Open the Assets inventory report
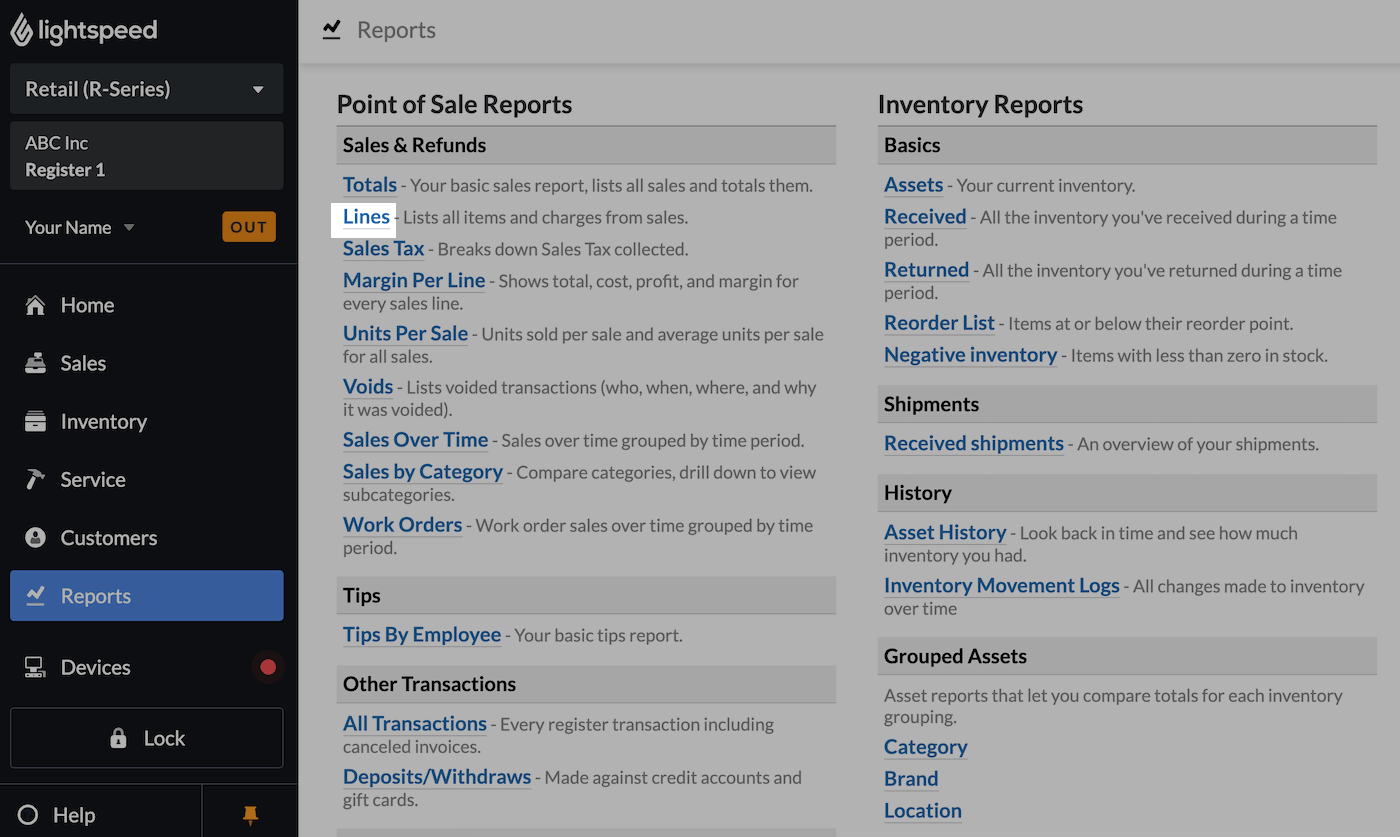 pyautogui.click(x=914, y=185)
